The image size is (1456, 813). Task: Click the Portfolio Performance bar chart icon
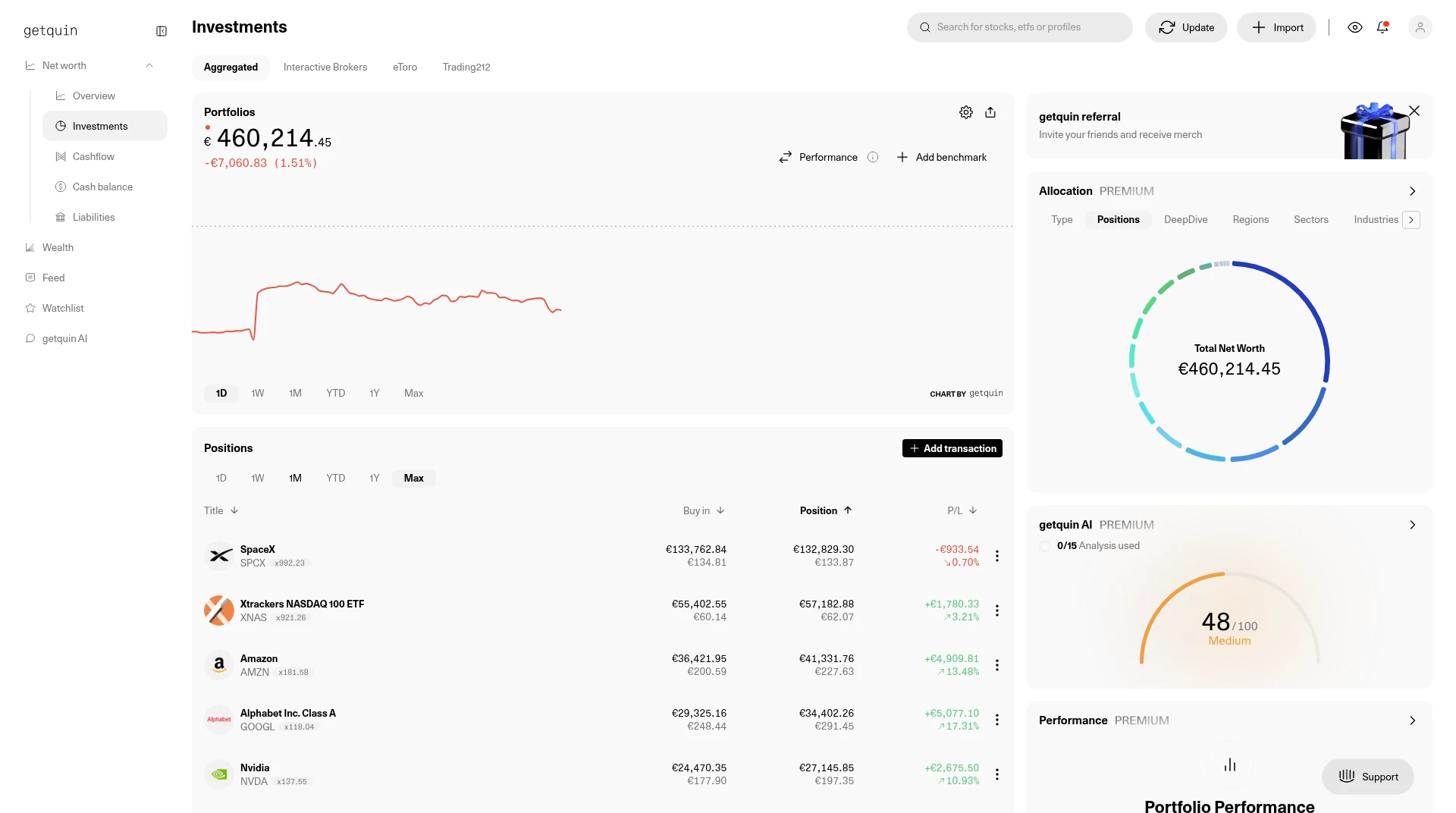tap(1230, 764)
